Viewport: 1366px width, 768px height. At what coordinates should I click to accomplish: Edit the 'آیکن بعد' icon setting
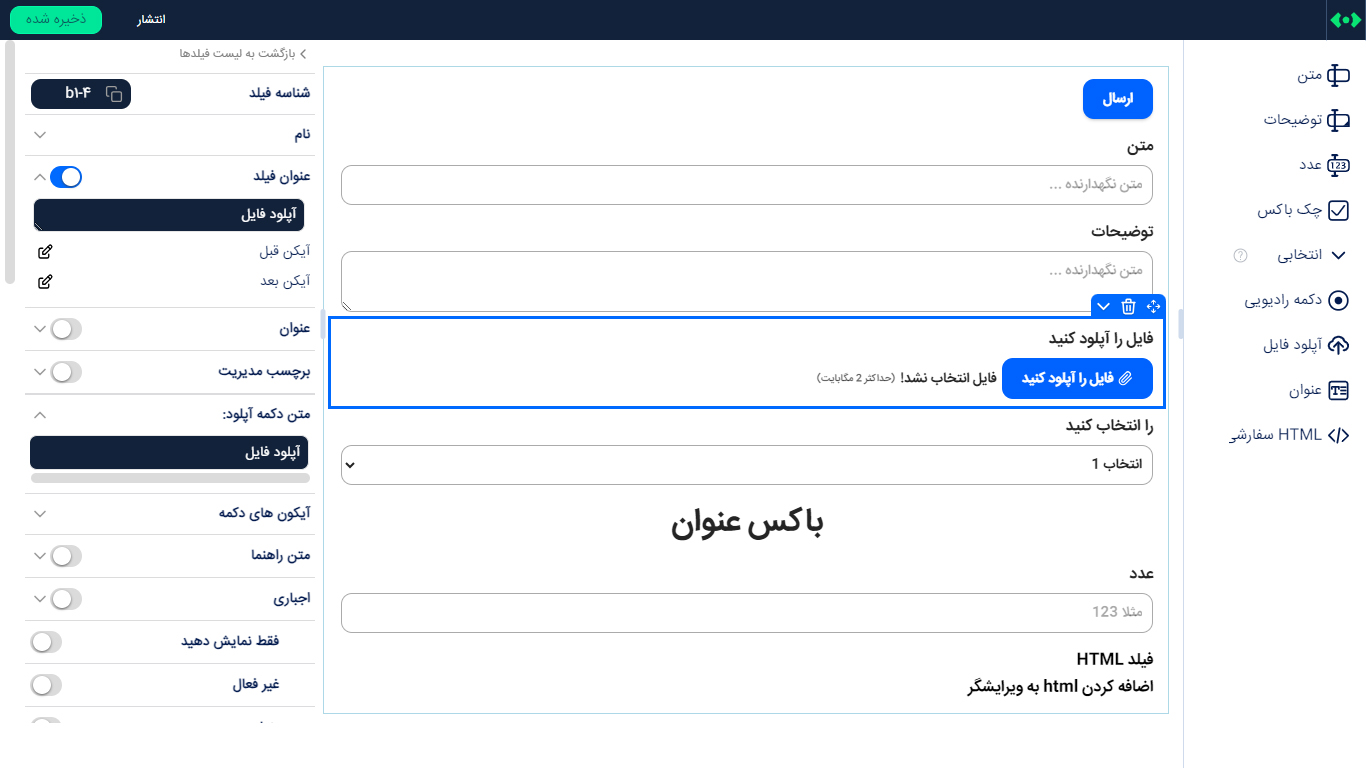point(44,281)
